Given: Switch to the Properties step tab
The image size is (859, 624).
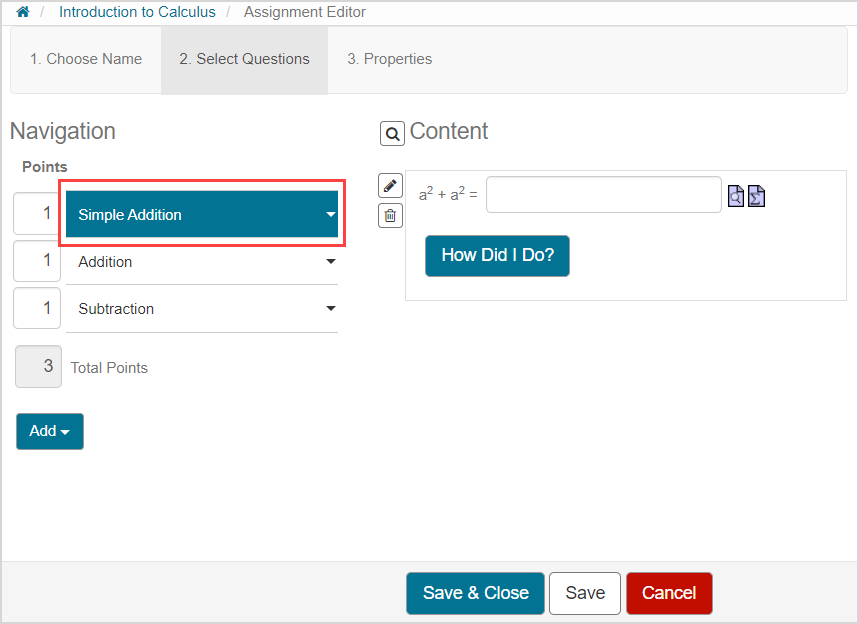Looking at the screenshot, I should [x=389, y=59].
